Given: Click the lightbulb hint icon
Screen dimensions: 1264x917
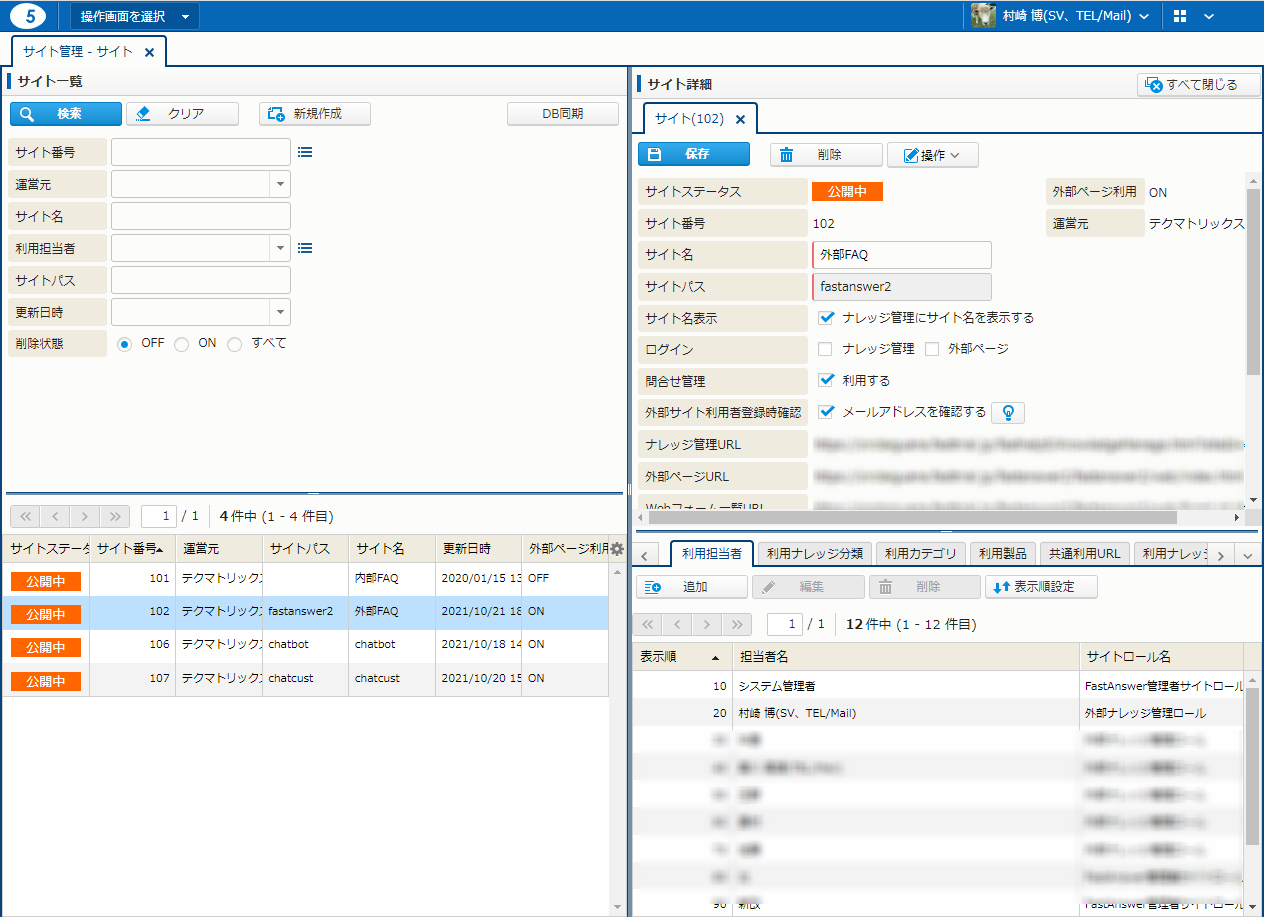Looking at the screenshot, I should 1010,412.
